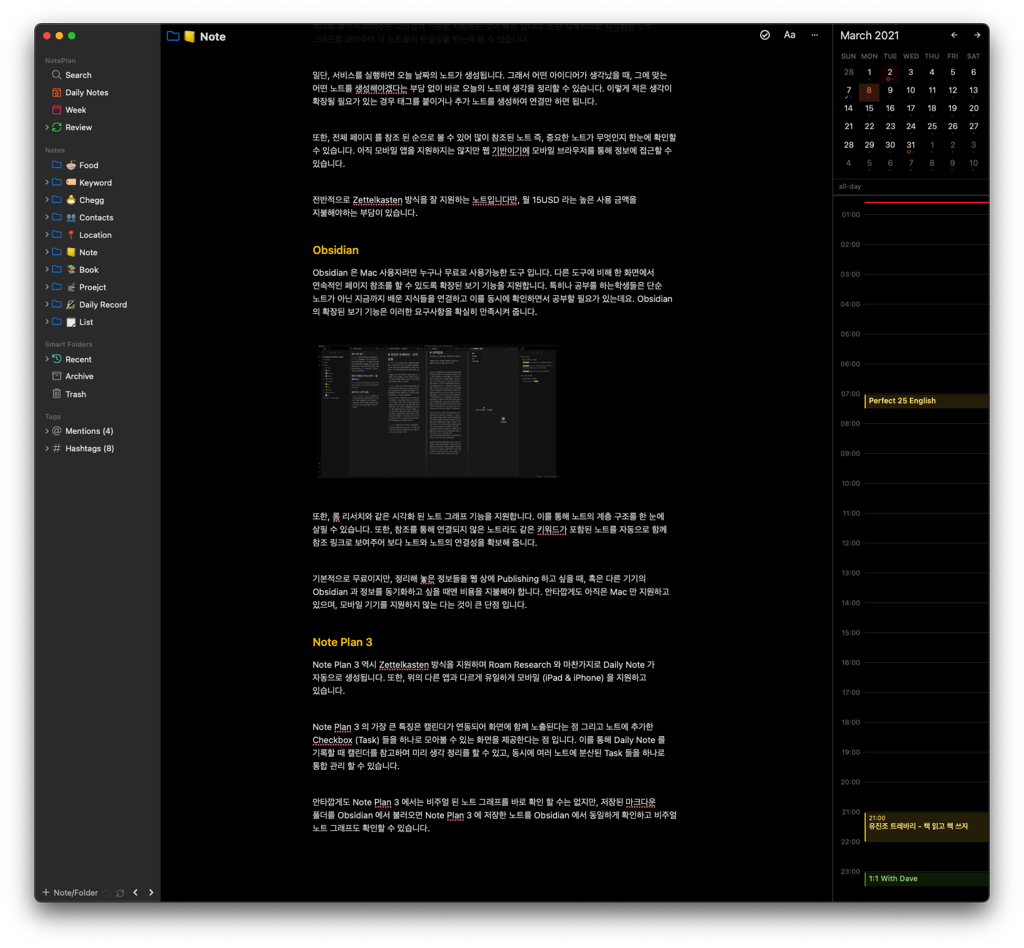This screenshot has height=948, width=1024.
Task: Expand the Book folder chevron
Action: pyautogui.click(x=47, y=269)
